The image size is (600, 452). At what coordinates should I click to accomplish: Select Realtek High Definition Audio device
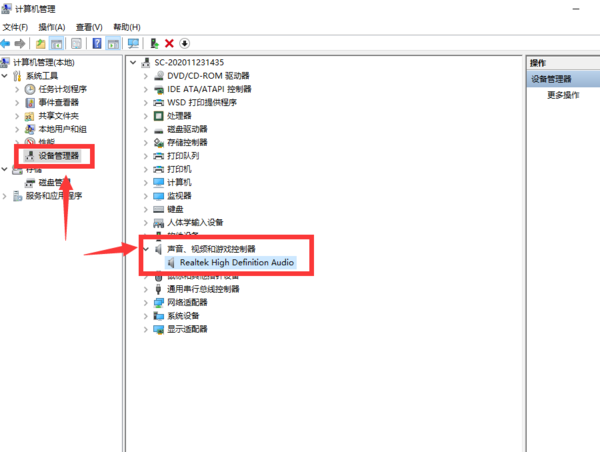click(237, 263)
